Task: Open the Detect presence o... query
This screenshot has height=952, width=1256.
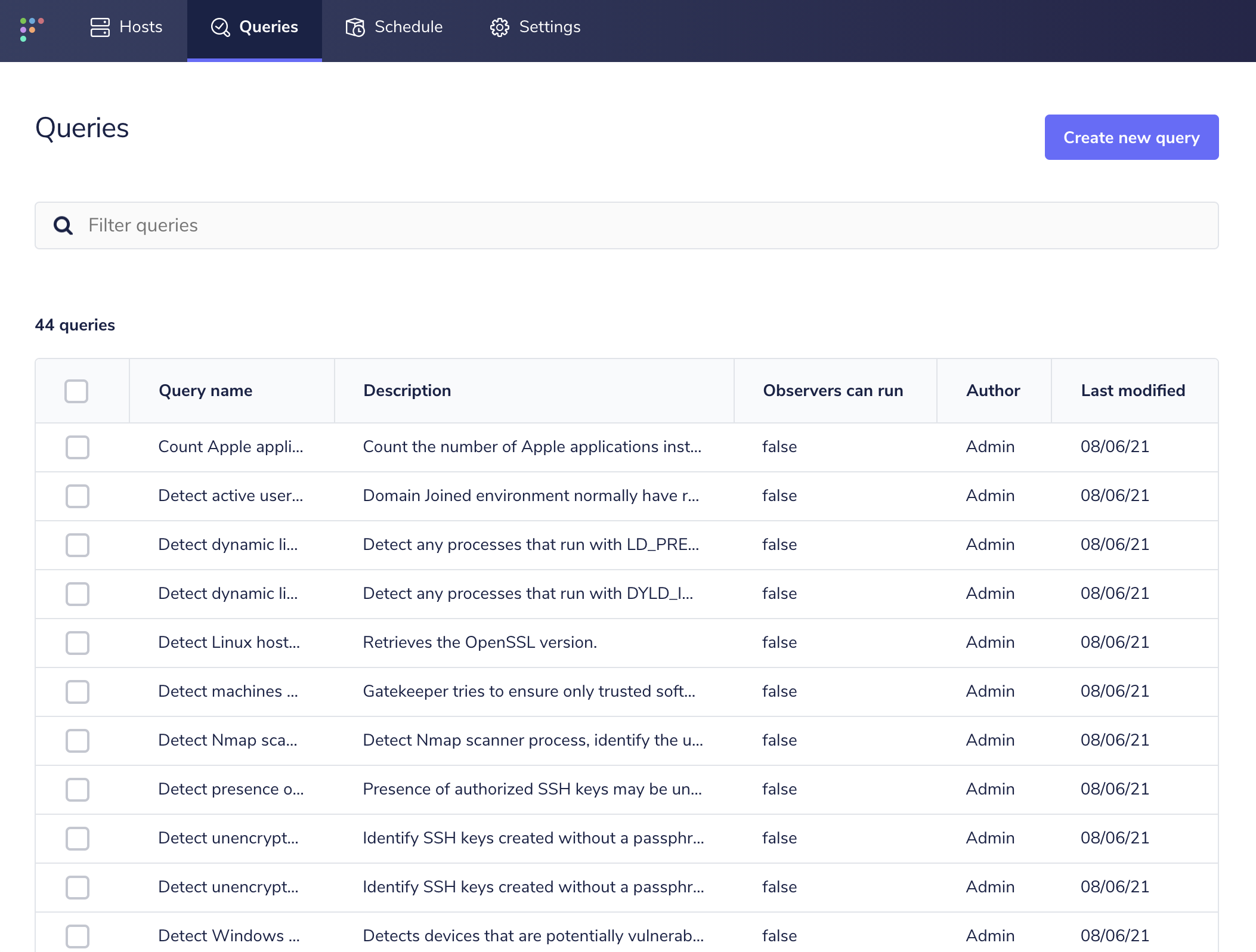Action: click(231, 789)
